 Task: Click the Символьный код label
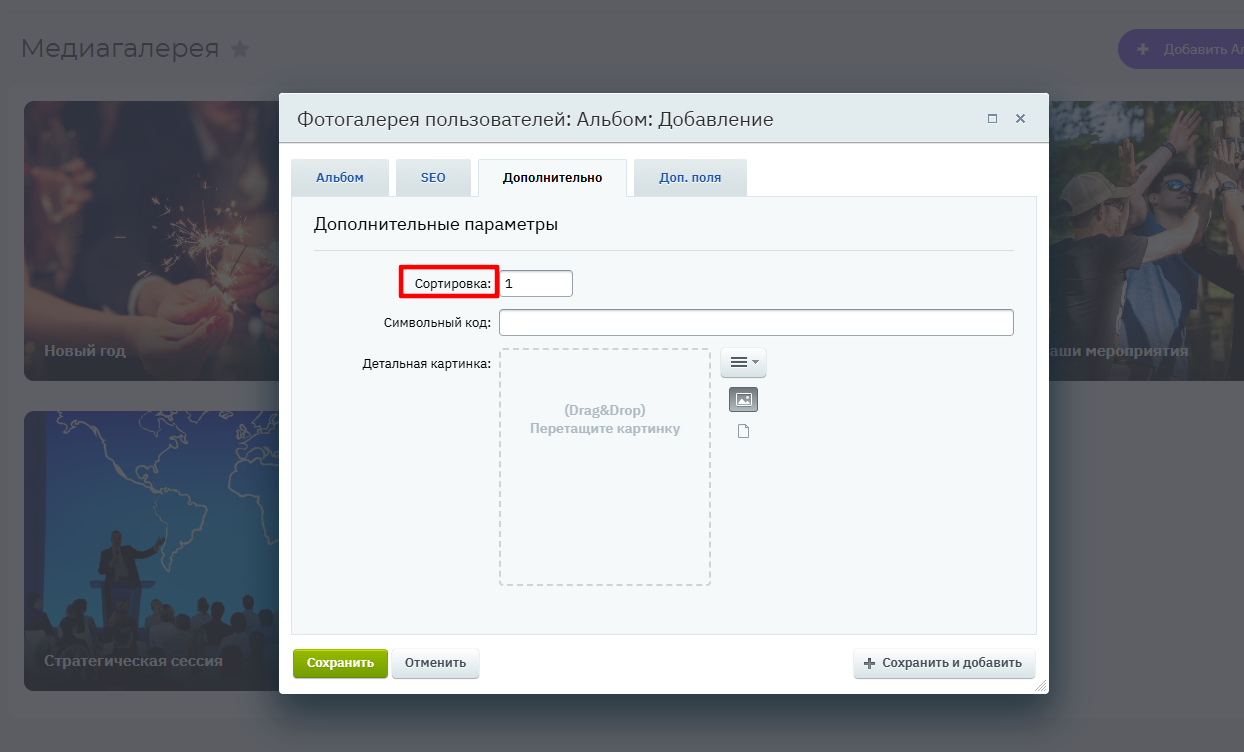coord(438,323)
